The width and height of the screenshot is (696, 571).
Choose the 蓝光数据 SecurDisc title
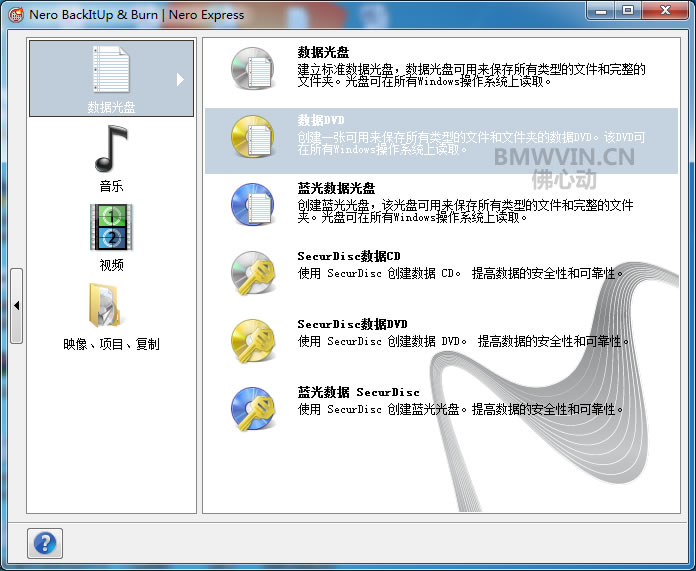pos(358,392)
